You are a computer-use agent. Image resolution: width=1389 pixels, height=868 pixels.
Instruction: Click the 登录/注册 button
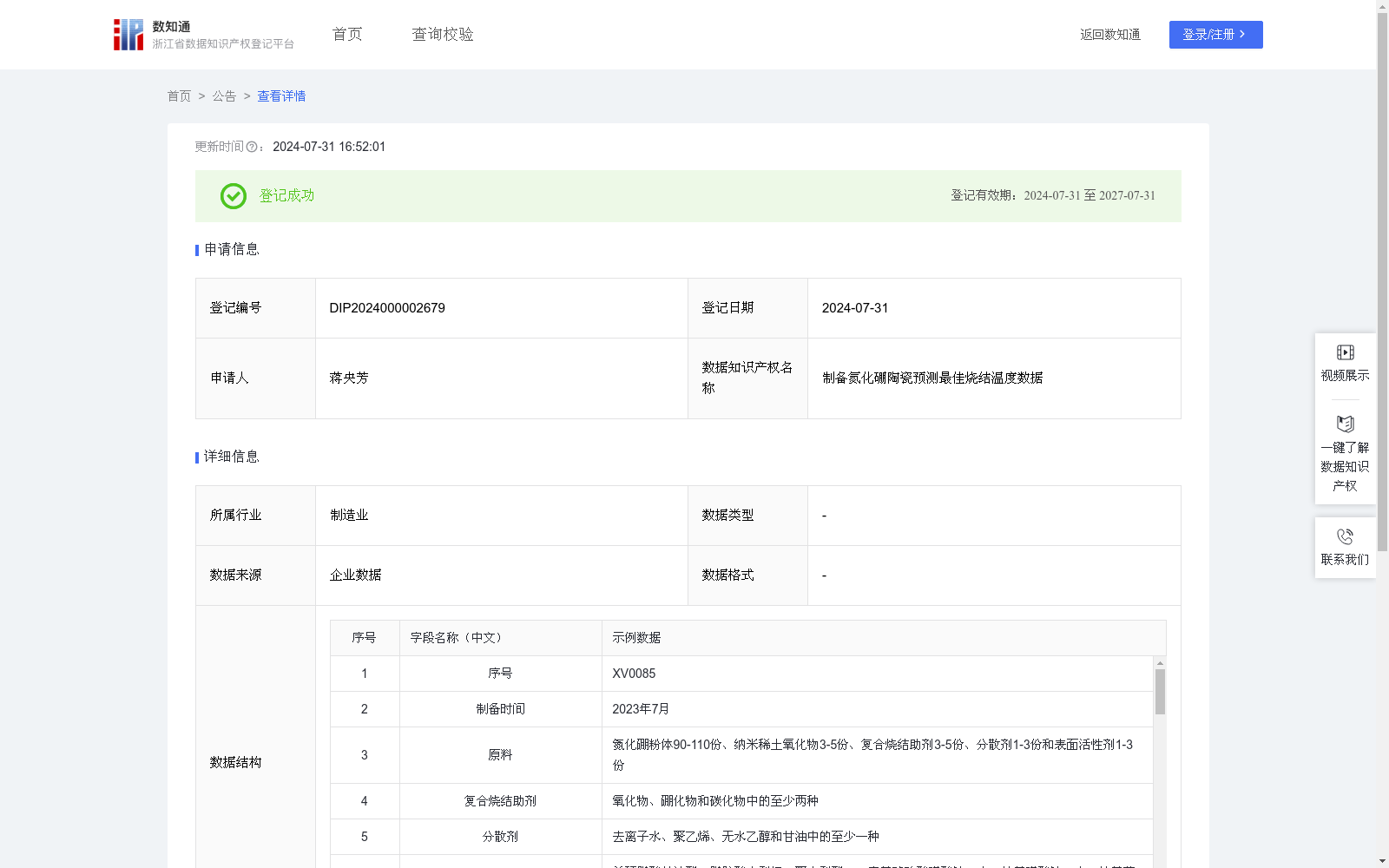coord(1215,35)
